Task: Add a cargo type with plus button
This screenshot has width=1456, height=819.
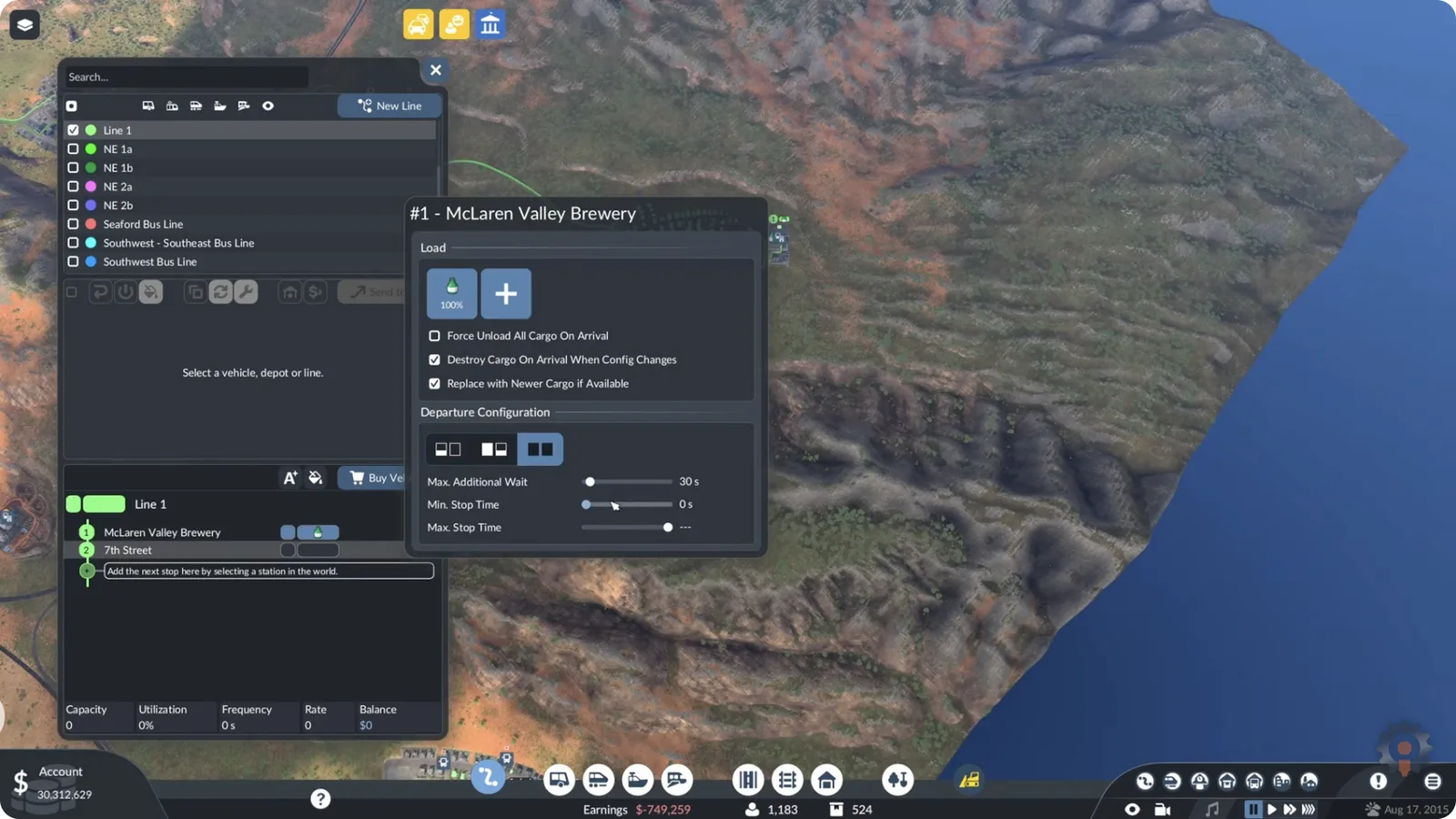Action: point(506,293)
